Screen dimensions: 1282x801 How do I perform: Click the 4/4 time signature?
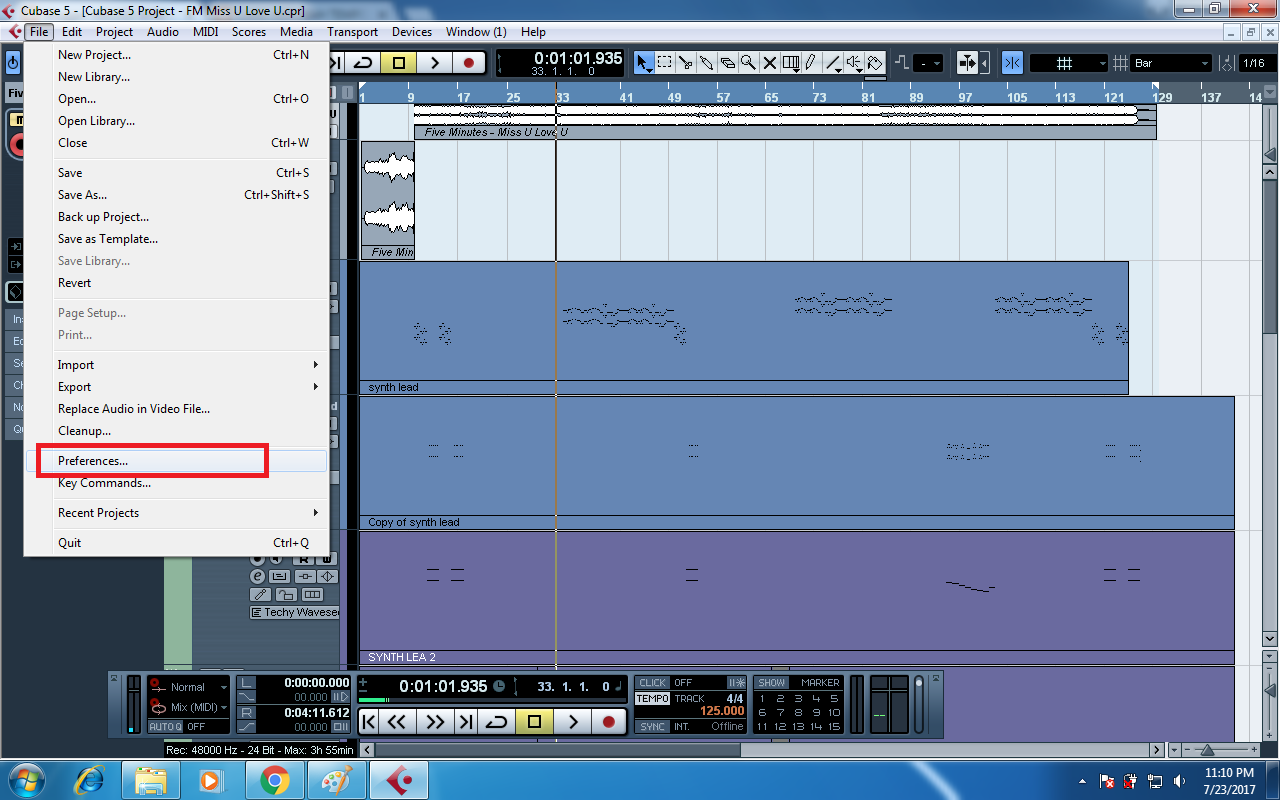click(x=735, y=698)
